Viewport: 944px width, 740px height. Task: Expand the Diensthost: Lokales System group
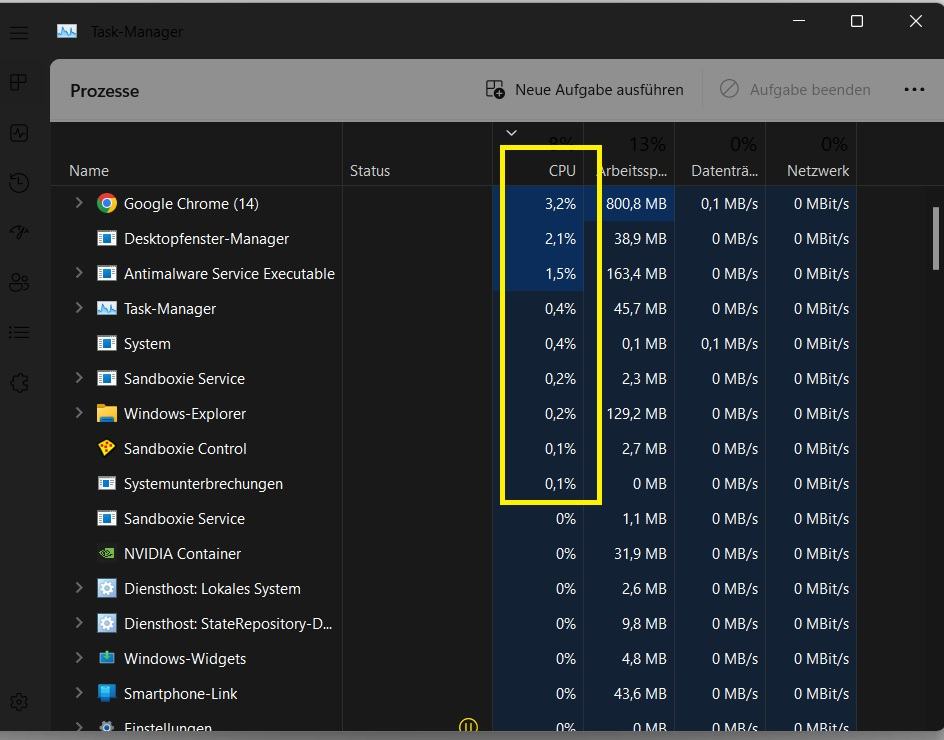[79, 588]
